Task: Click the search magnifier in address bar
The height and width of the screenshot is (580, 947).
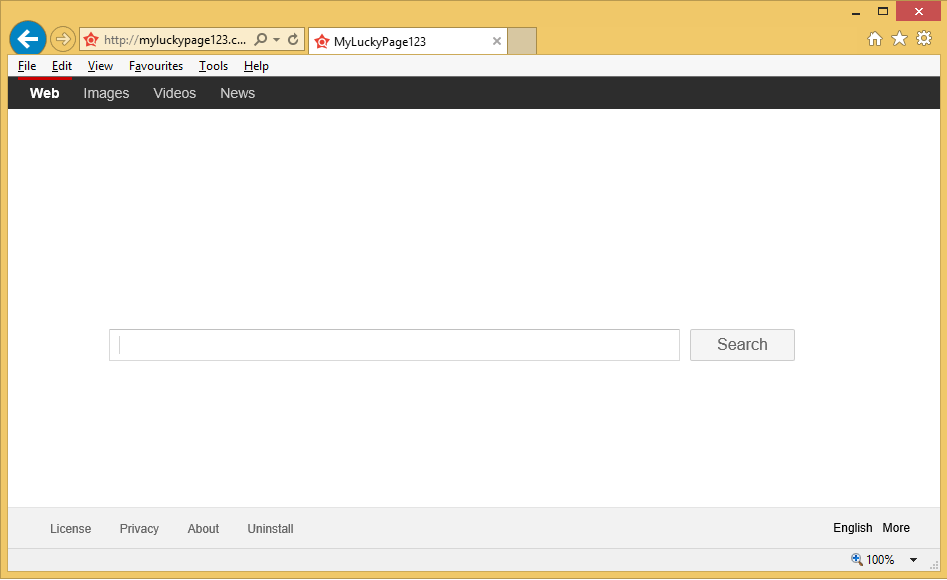Action: pyautogui.click(x=261, y=40)
